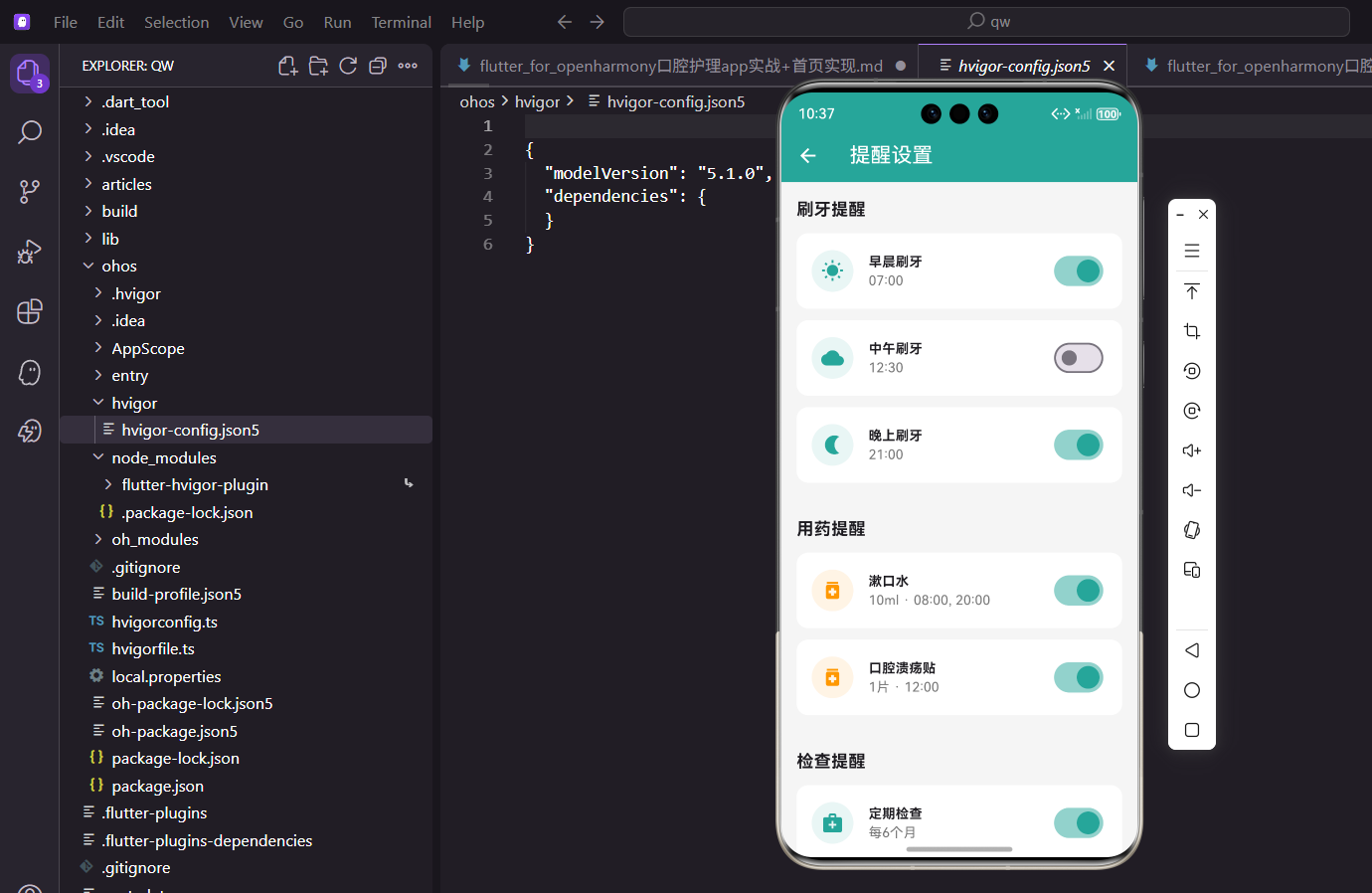Open Run and Debug view
The height and width of the screenshot is (893, 1372).
(30, 252)
